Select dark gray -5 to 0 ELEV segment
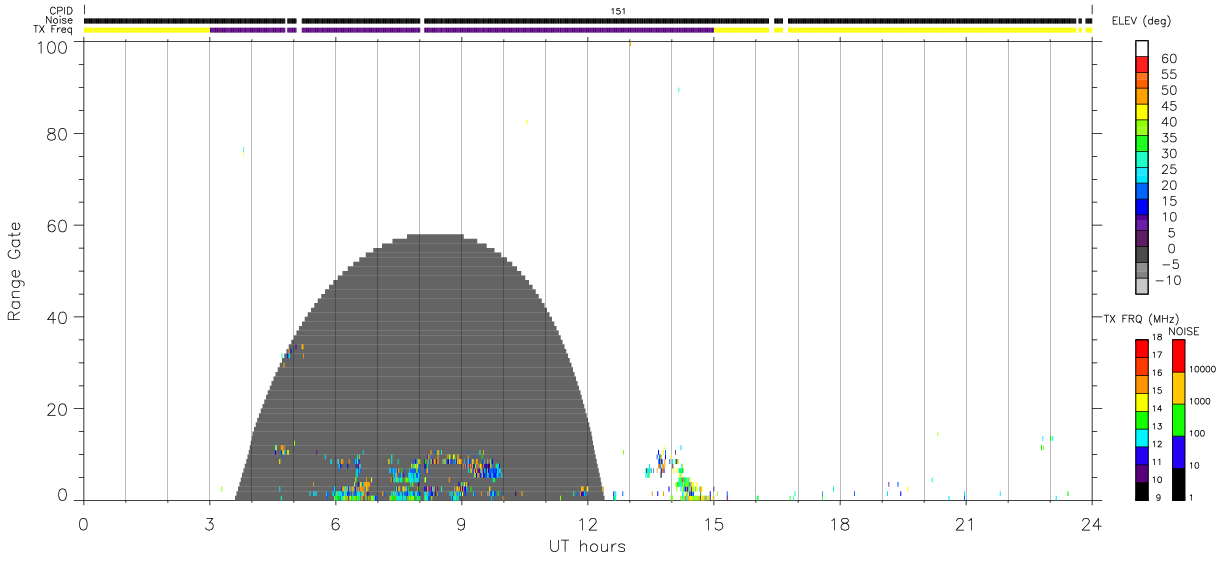This screenshot has height=567, width=1228. (x=1141, y=255)
